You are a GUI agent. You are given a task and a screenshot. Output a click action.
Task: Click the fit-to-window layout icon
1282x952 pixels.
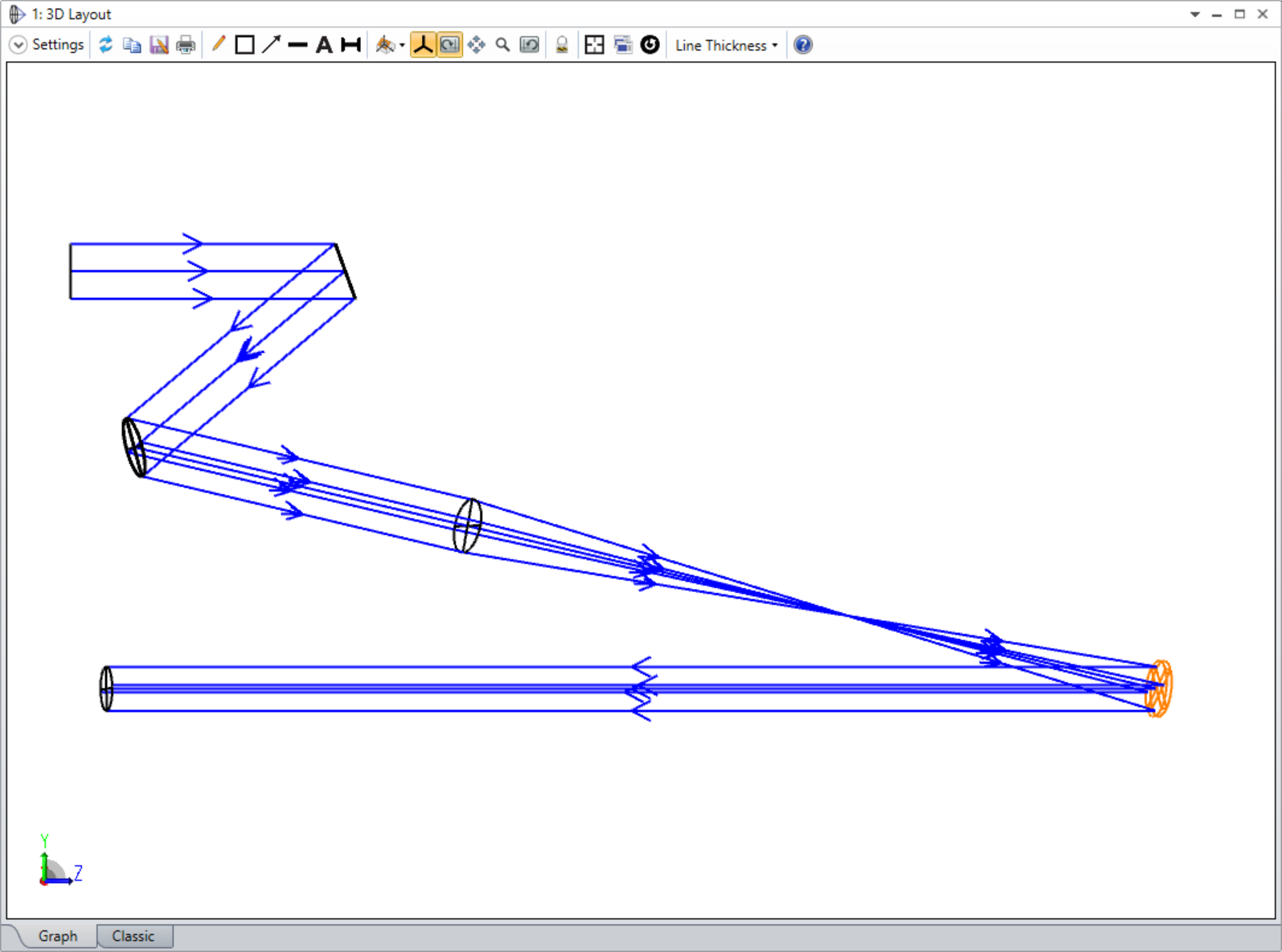595,45
